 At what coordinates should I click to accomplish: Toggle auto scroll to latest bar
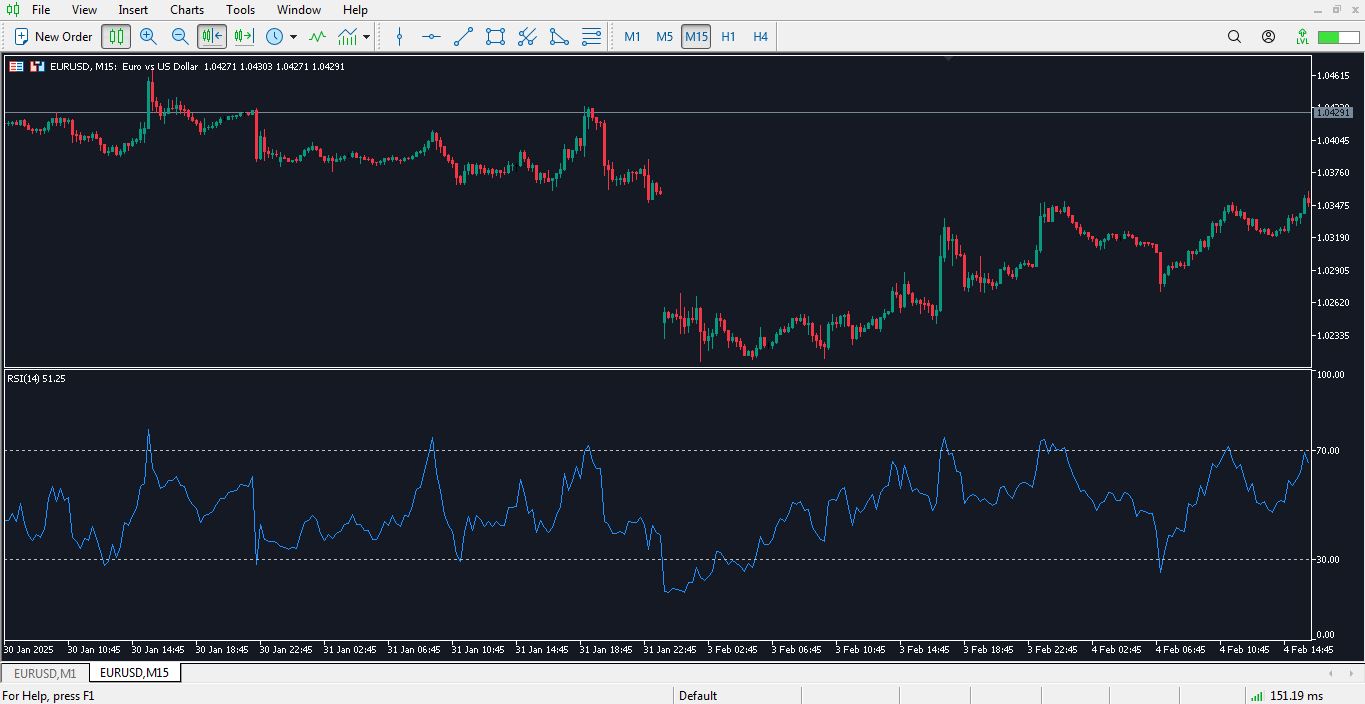pyautogui.click(x=244, y=37)
